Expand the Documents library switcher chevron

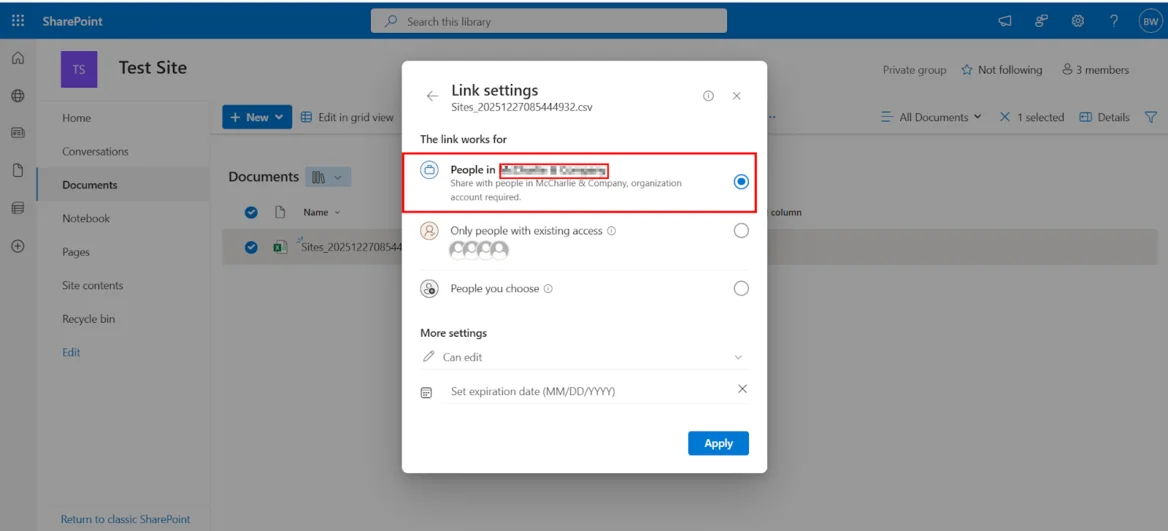pos(338,177)
